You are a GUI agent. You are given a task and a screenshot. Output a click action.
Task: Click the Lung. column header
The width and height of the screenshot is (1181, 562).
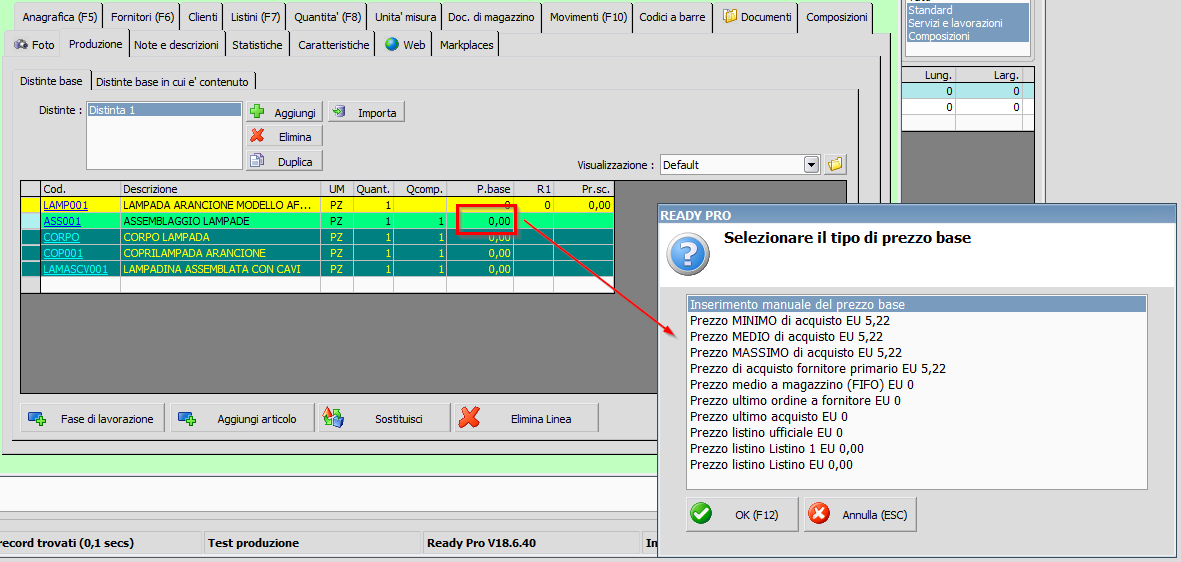(928, 75)
